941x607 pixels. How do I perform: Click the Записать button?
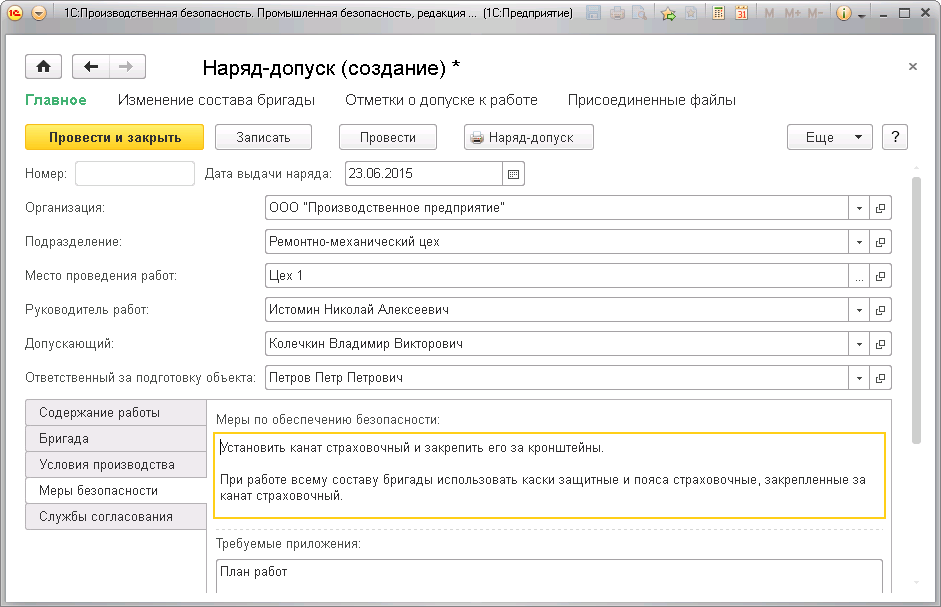[263, 138]
